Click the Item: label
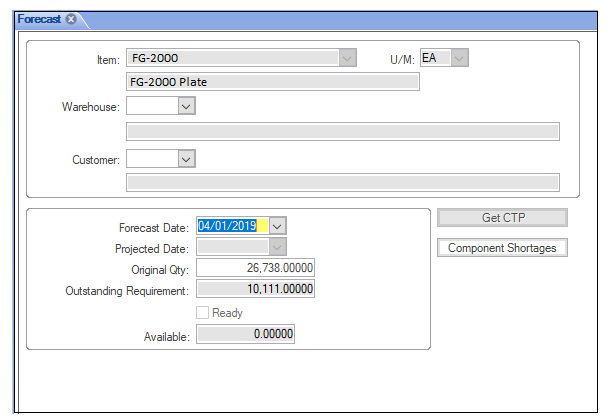611x420 pixels. 108,60
